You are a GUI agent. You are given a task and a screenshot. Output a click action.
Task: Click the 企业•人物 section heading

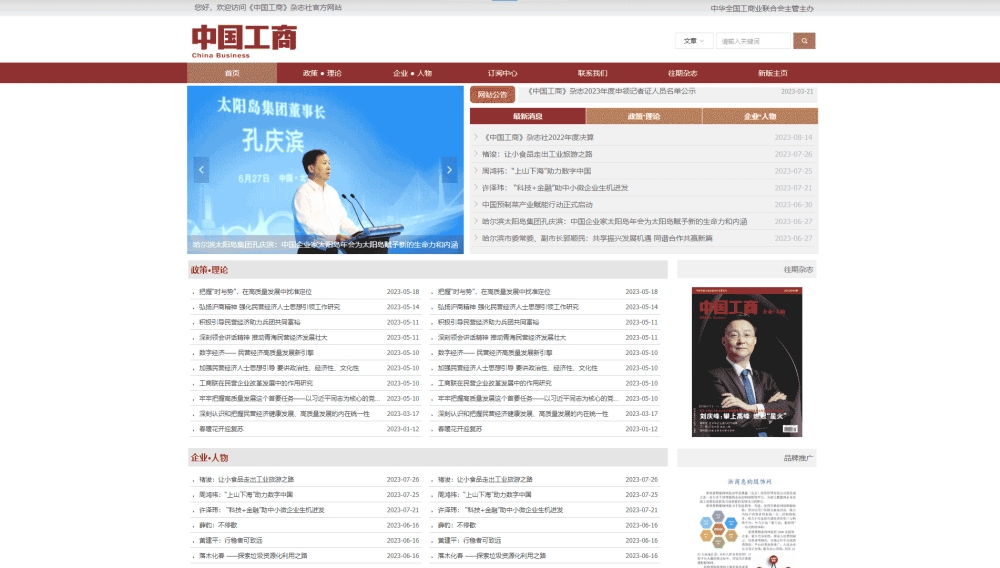[x=209, y=458]
